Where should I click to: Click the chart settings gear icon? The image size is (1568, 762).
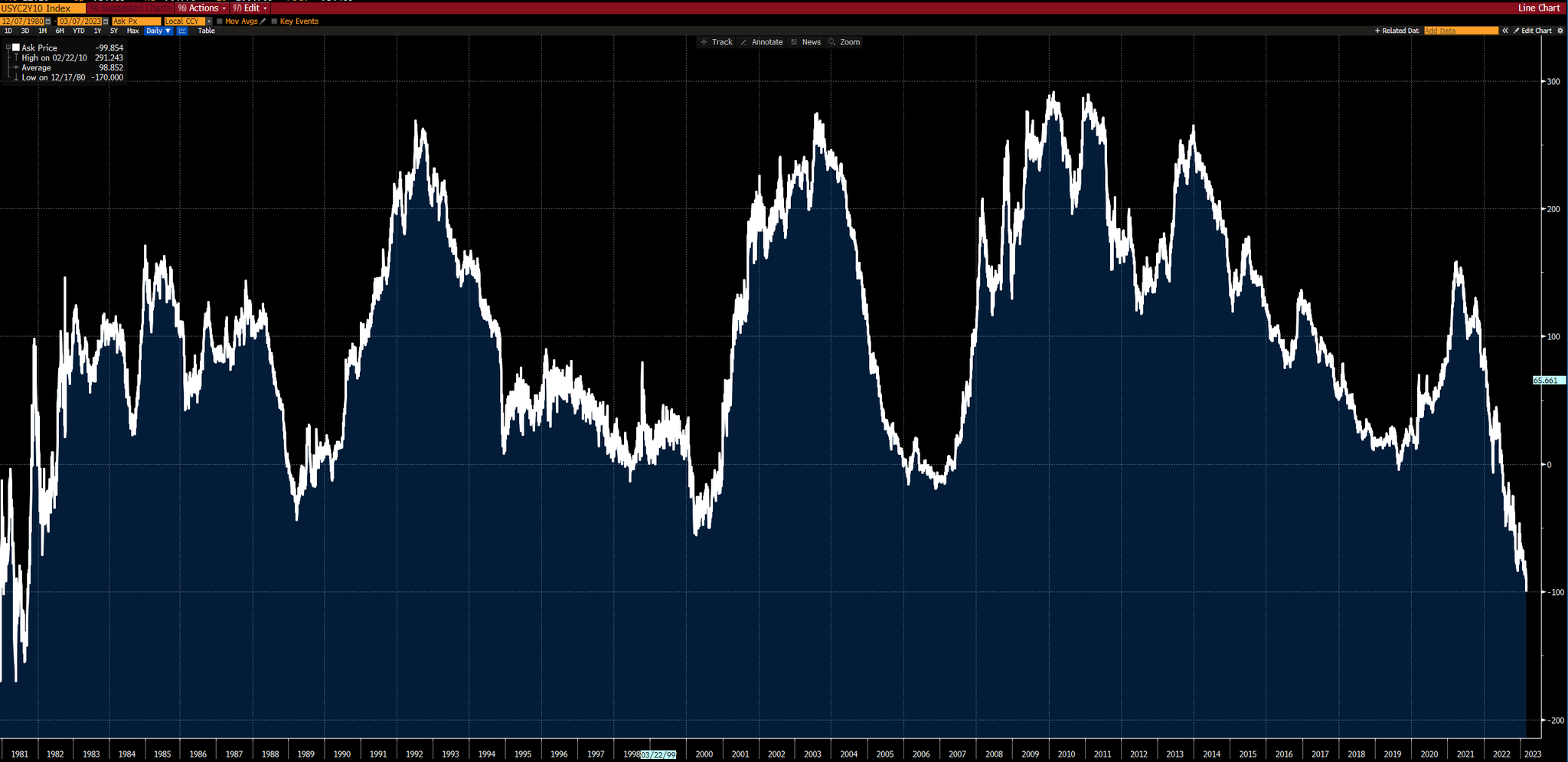(1560, 31)
